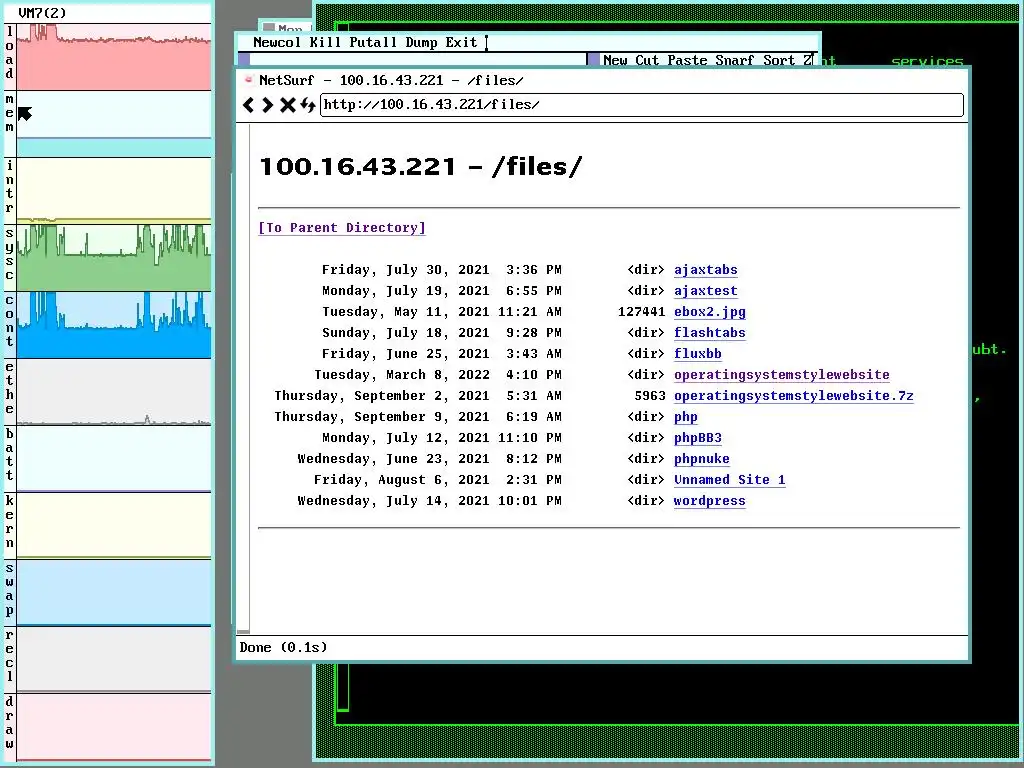
Task: Open the ajaxtabs directory link
Action: coord(705,270)
